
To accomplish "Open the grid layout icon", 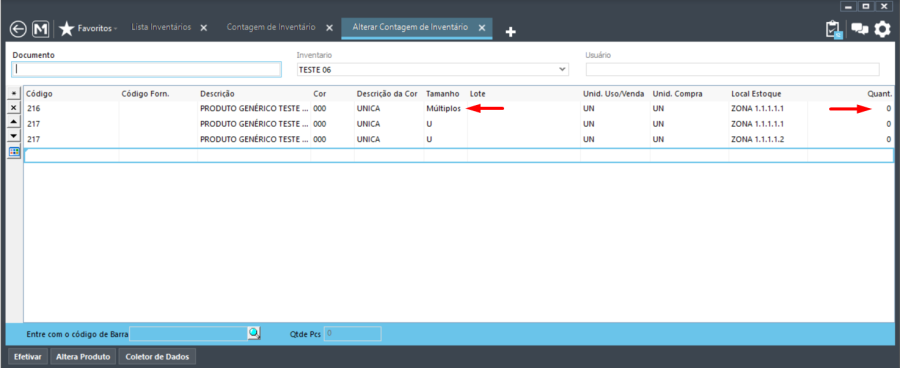I will pos(14,152).
